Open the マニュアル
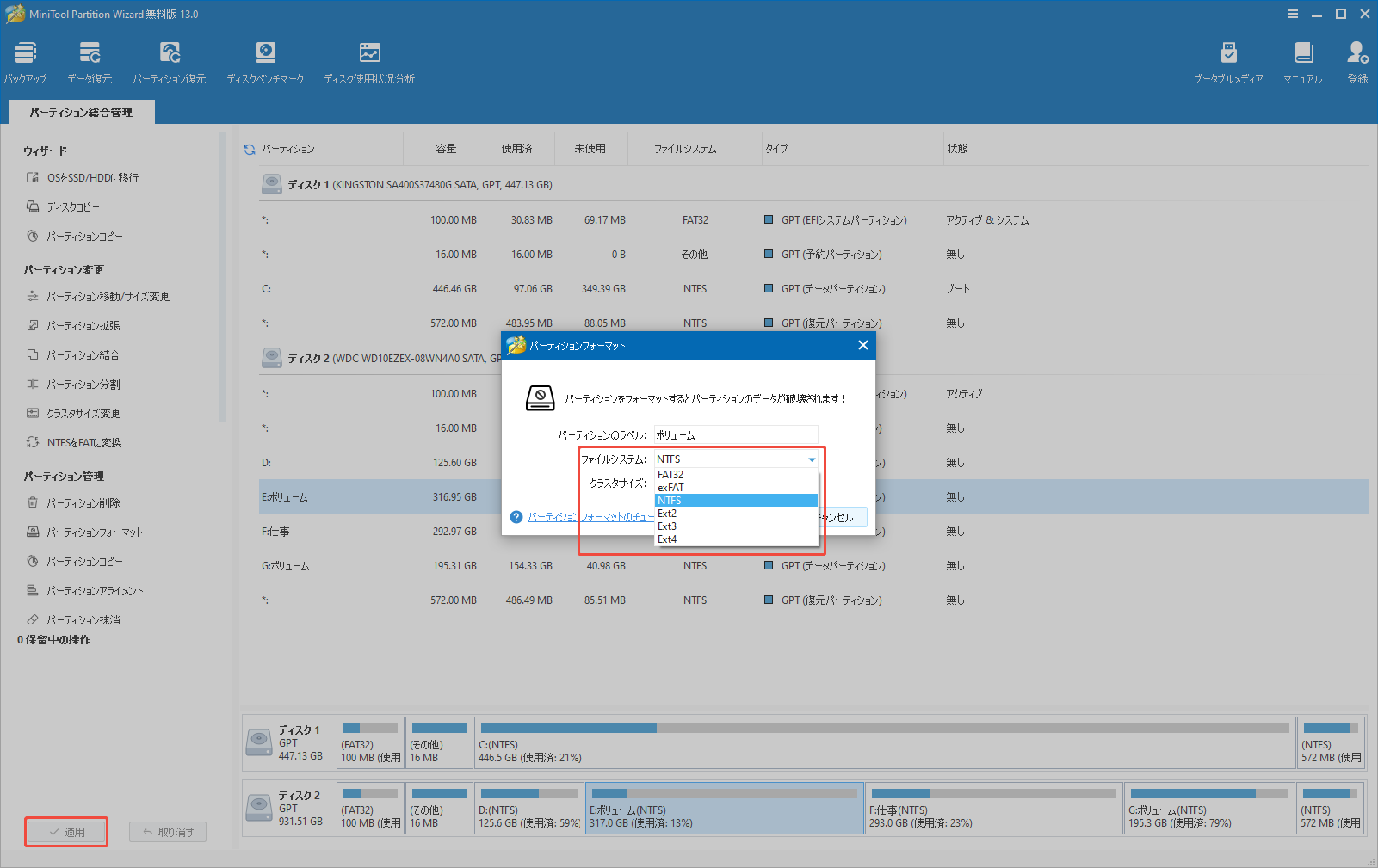Screen dimensions: 1378x868 coord(1302,60)
